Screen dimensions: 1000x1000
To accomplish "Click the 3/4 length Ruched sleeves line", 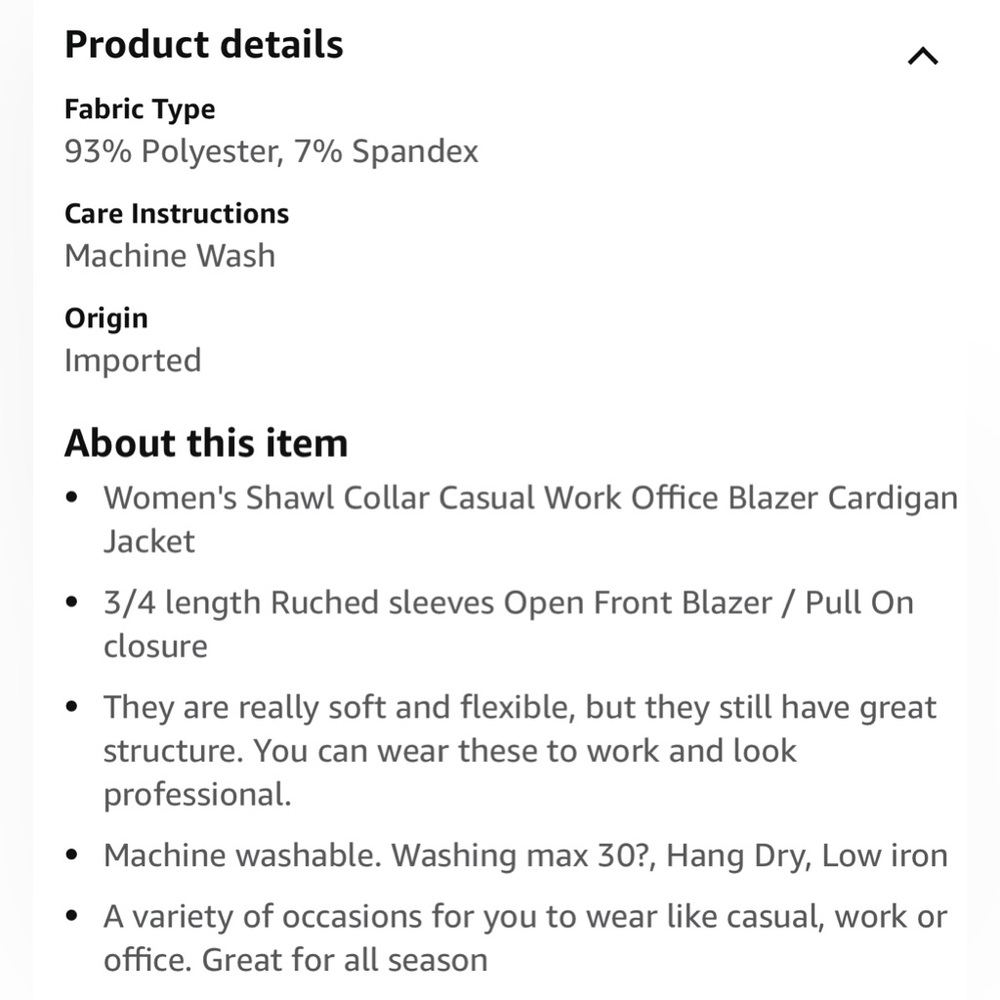I will point(508,603).
